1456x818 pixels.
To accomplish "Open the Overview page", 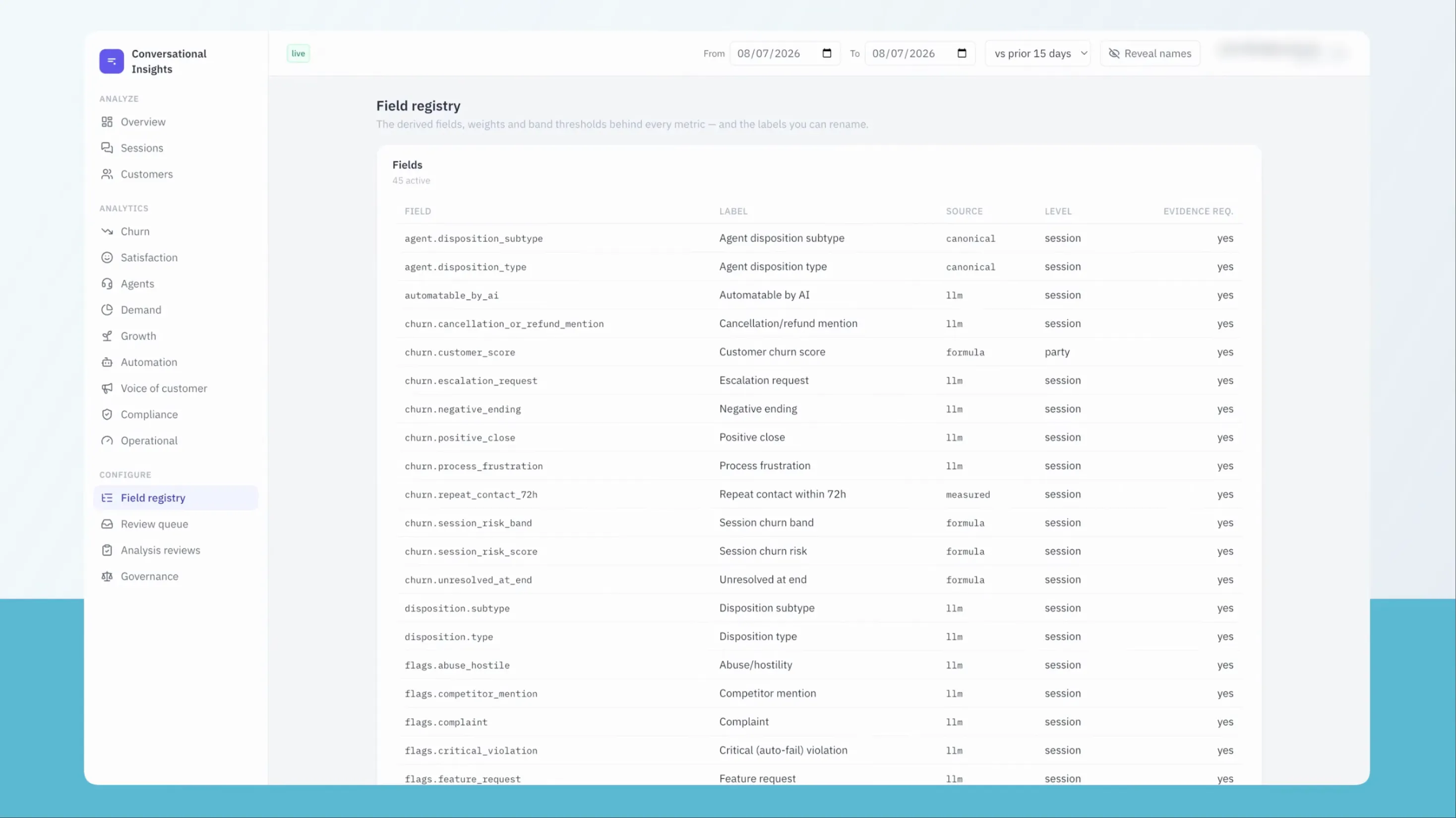I will coord(176,122).
